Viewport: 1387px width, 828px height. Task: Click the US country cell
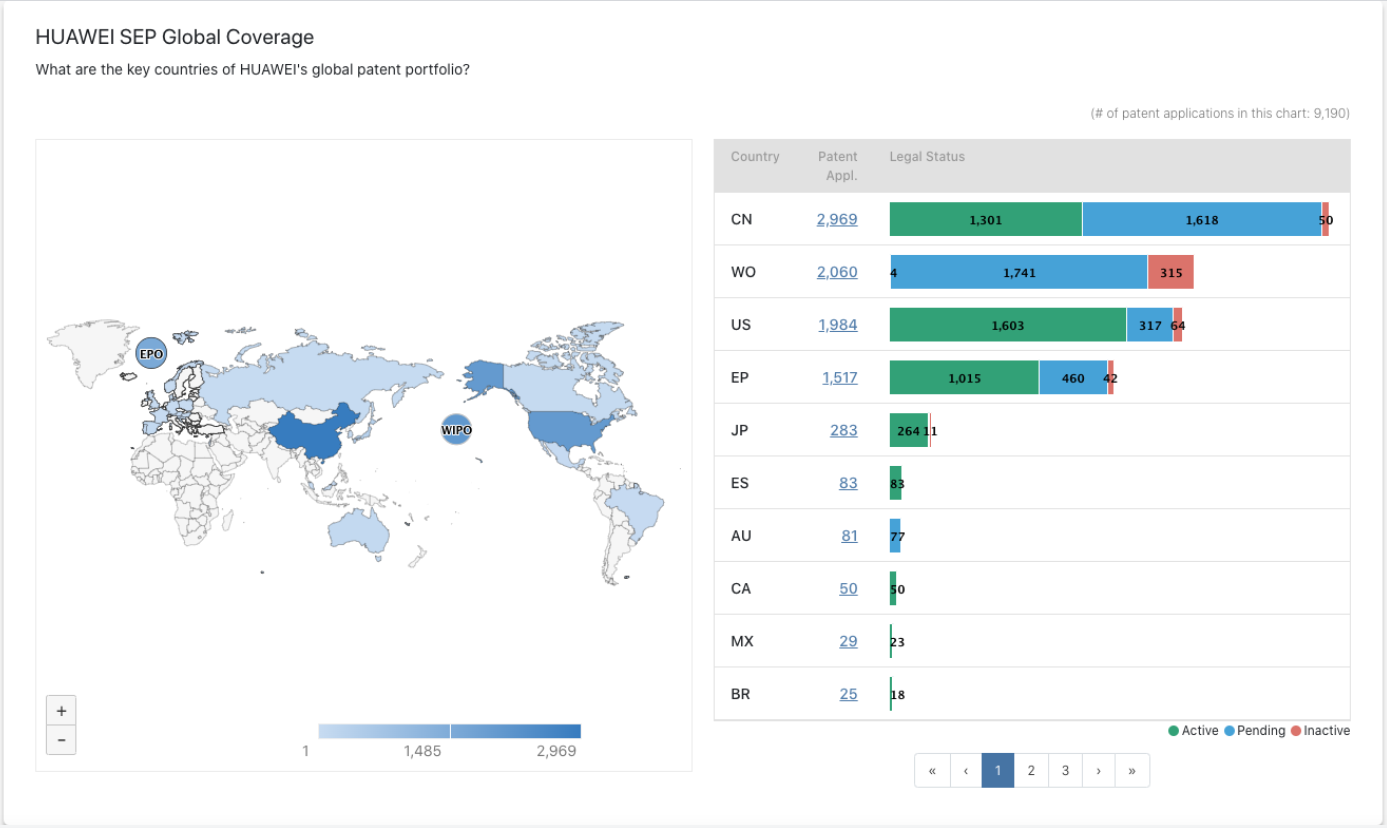click(741, 325)
